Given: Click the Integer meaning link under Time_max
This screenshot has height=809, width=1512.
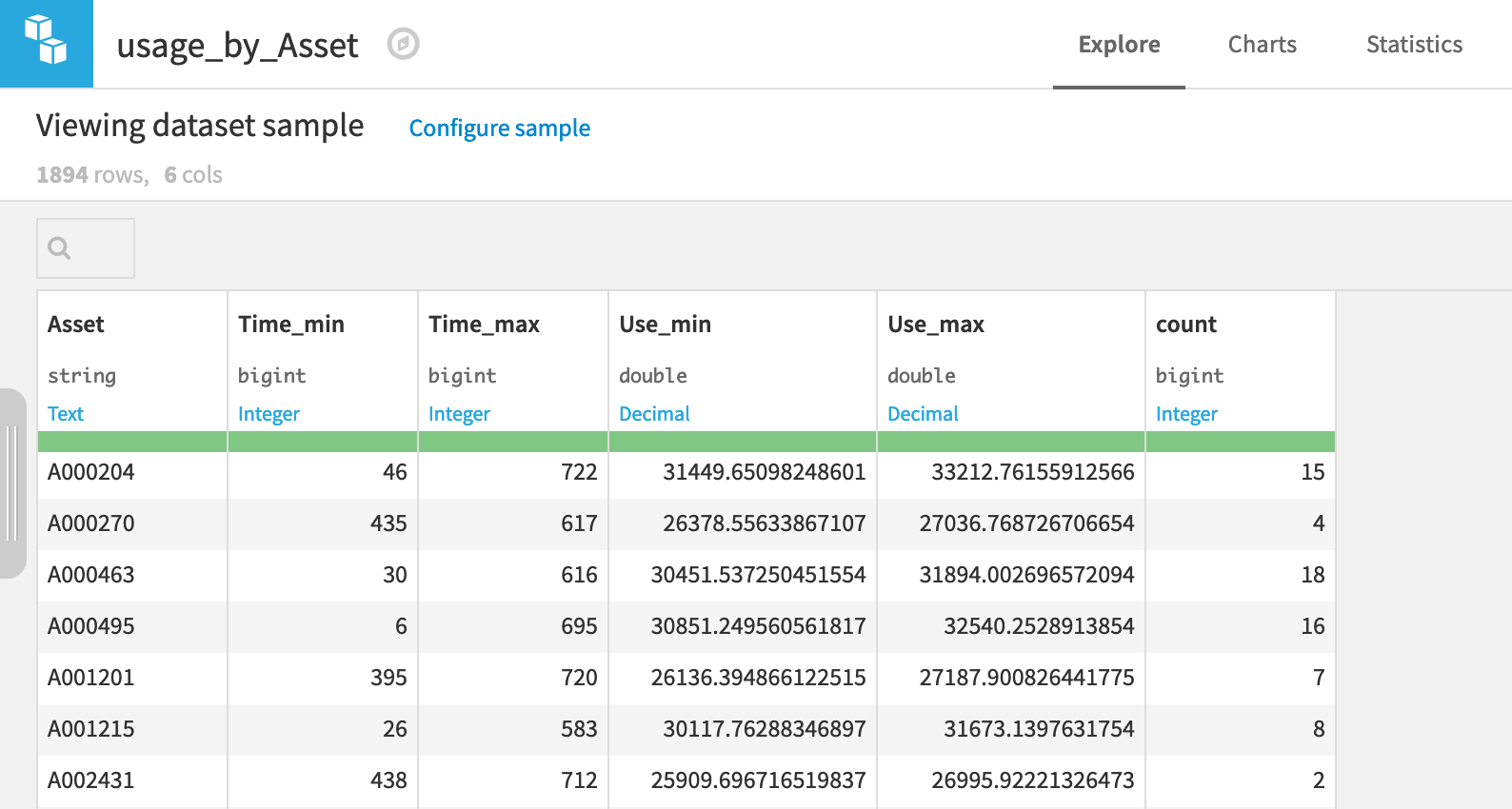Looking at the screenshot, I should click(459, 414).
